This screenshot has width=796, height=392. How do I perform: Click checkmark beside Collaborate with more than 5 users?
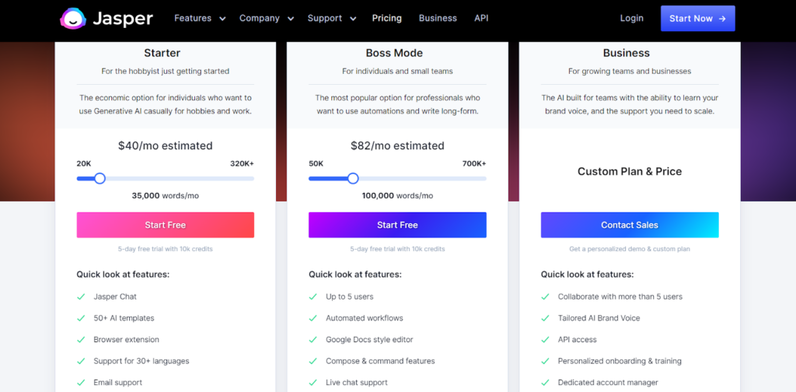545,297
